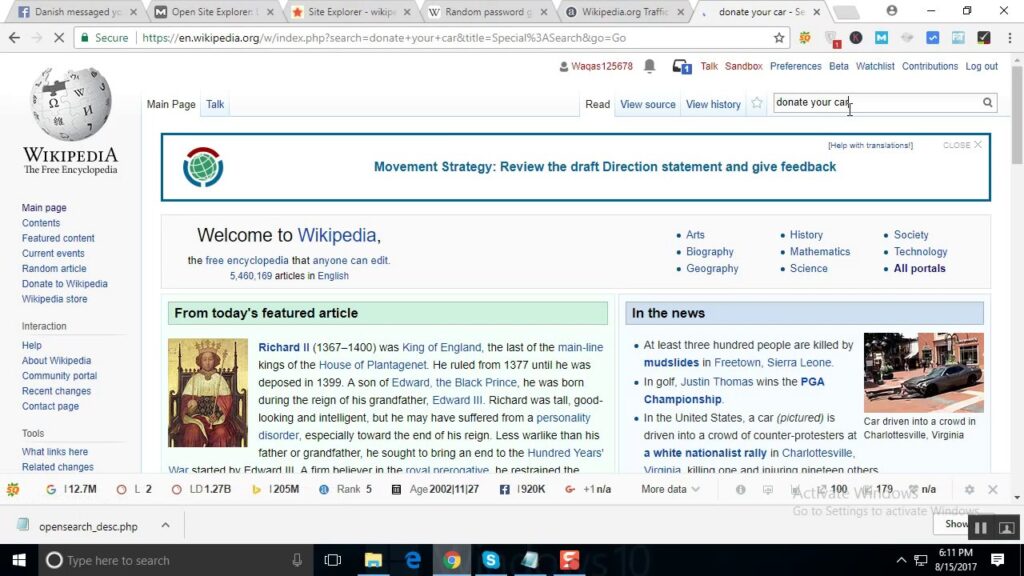The height and width of the screenshot is (576, 1024).
Task: Click Help with translations link
Action: 871,145
